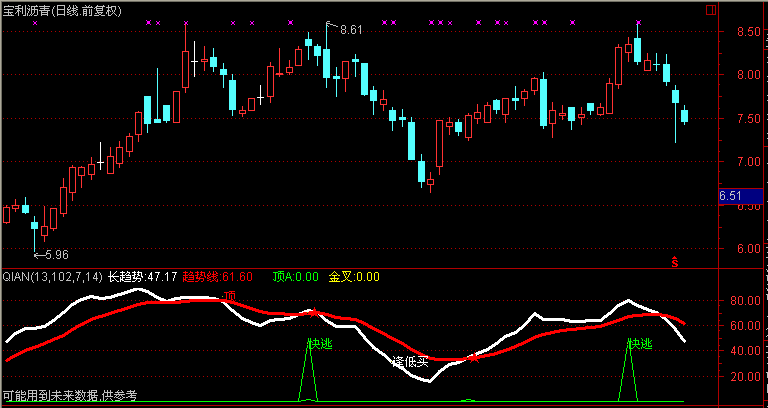The width and height of the screenshot is (768, 408).
Task: Click the QIAN(13,102,7,14) indicator name
Action: 52,277
